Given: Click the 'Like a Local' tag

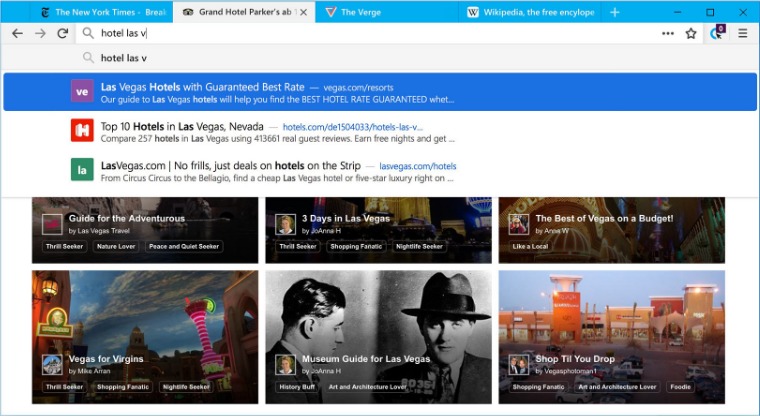Looking at the screenshot, I should tap(530, 246).
